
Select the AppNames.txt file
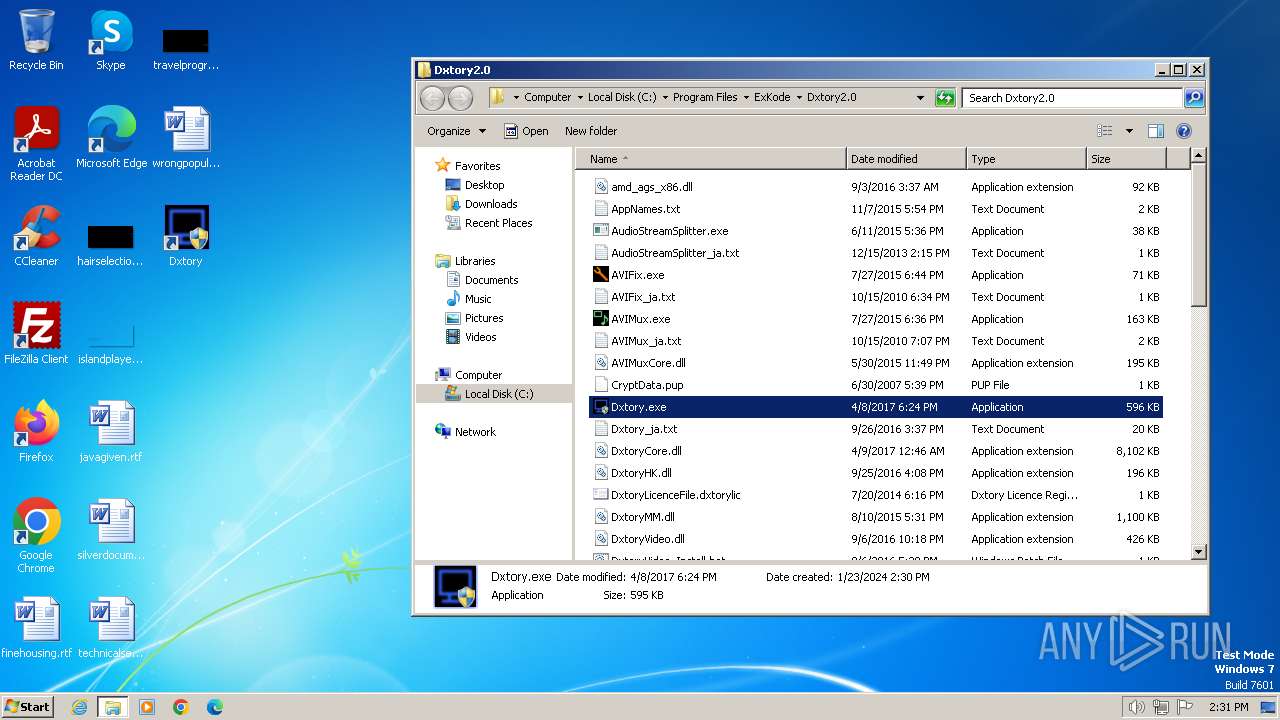click(x=645, y=209)
